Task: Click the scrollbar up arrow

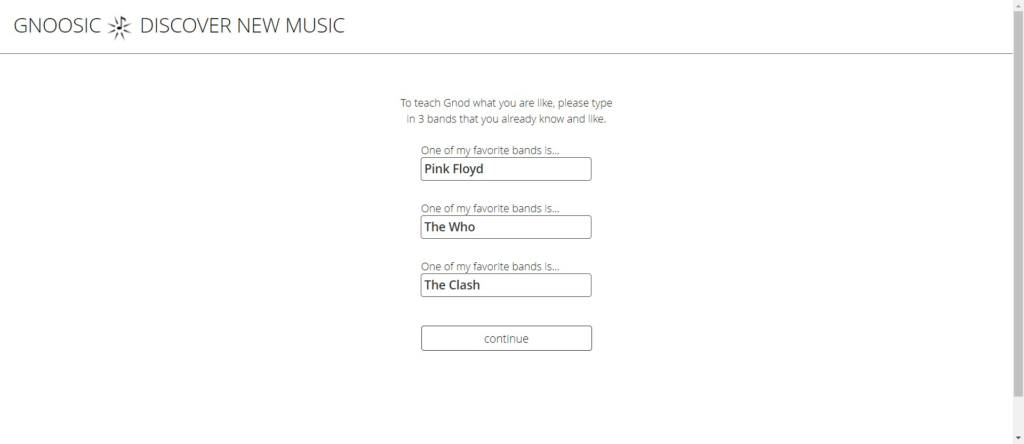Action: 1018,5
